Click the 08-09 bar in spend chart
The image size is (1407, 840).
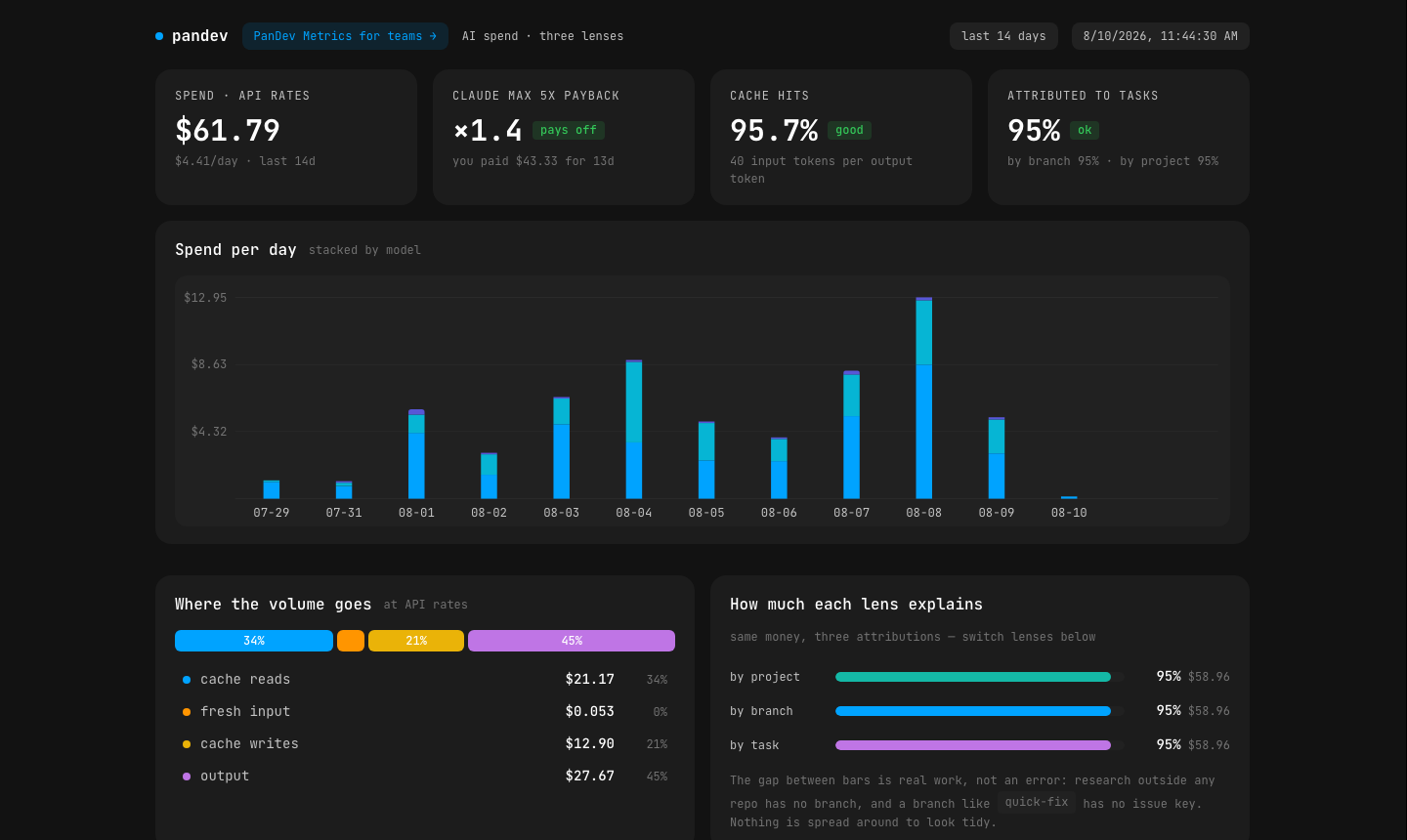(x=997, y=458)
